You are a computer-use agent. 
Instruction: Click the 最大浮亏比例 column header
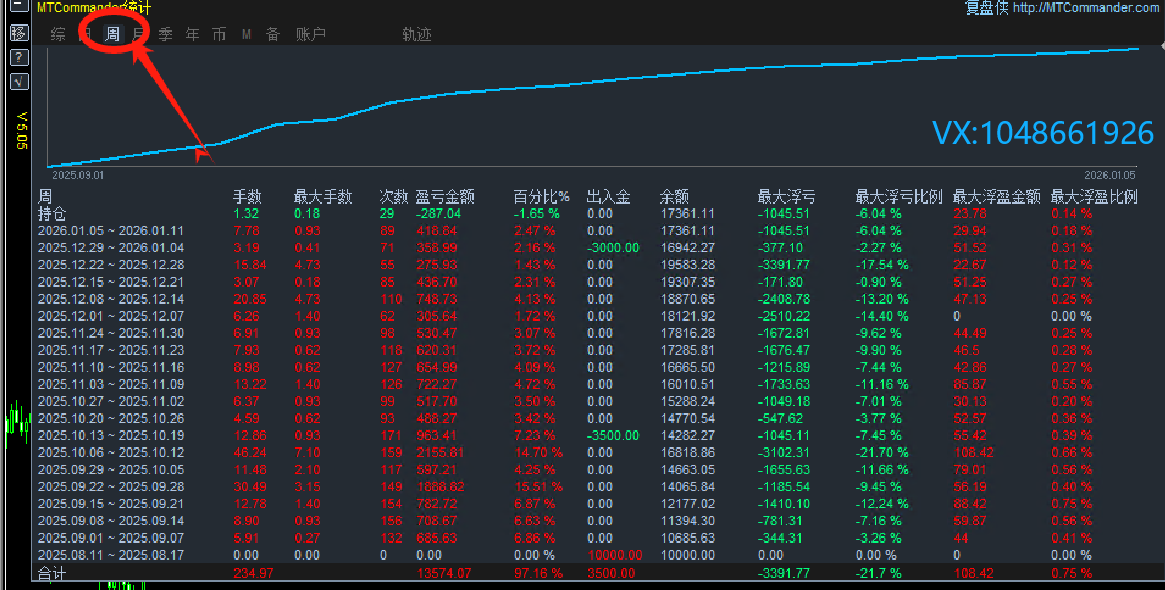coord(898,197)
